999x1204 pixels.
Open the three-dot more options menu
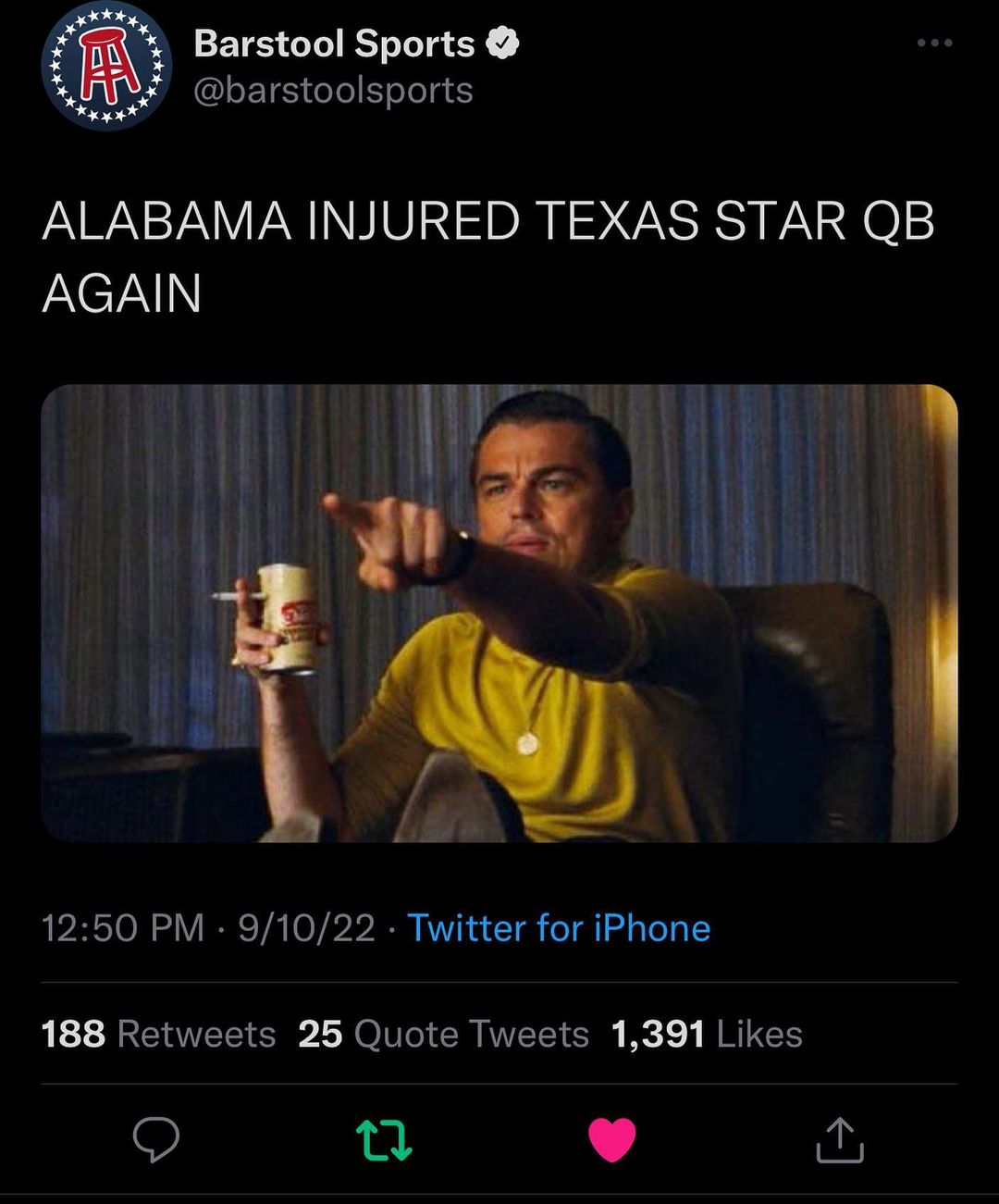point(934,43)
